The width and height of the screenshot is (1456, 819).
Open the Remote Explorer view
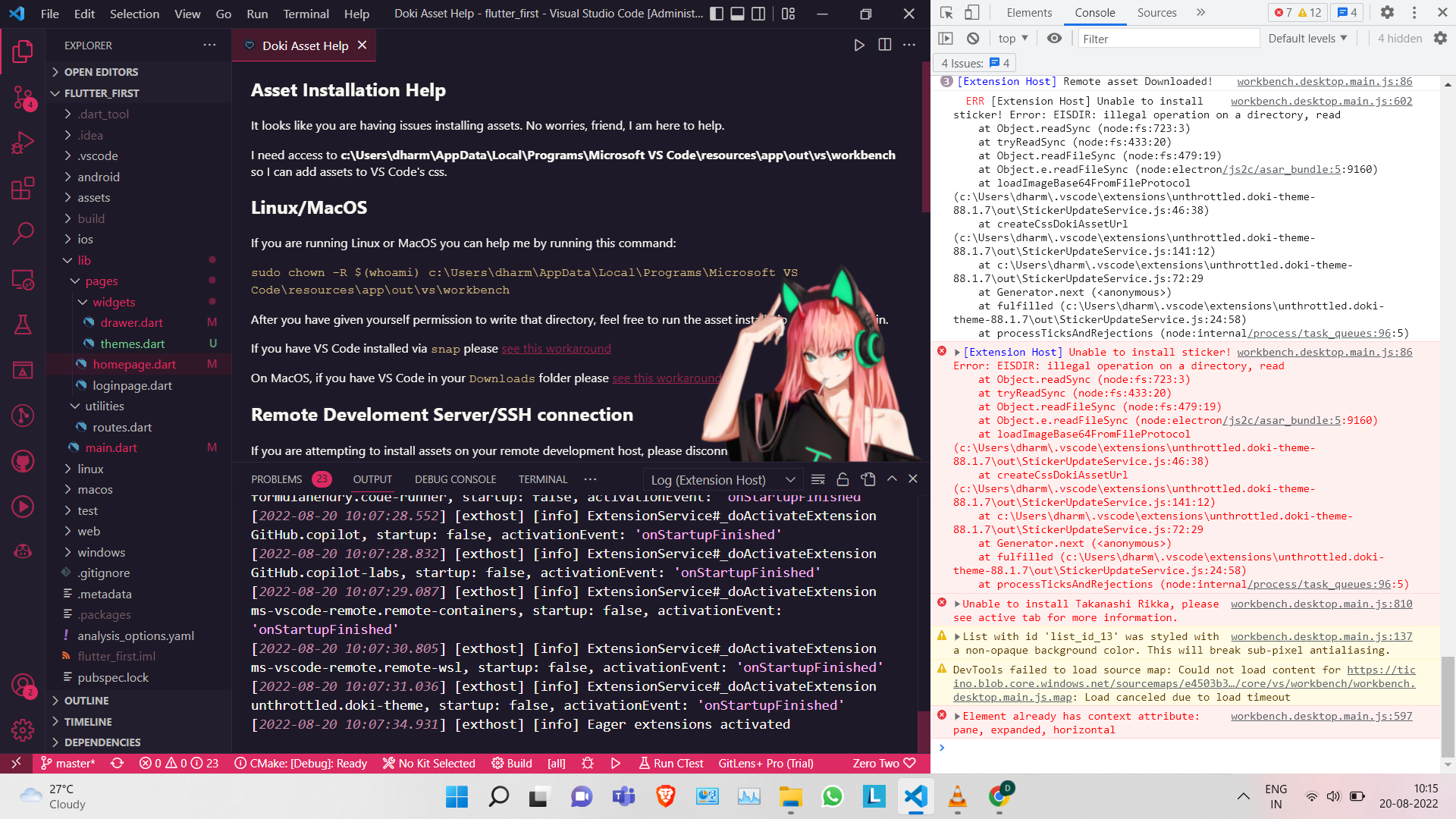[24, 280]
